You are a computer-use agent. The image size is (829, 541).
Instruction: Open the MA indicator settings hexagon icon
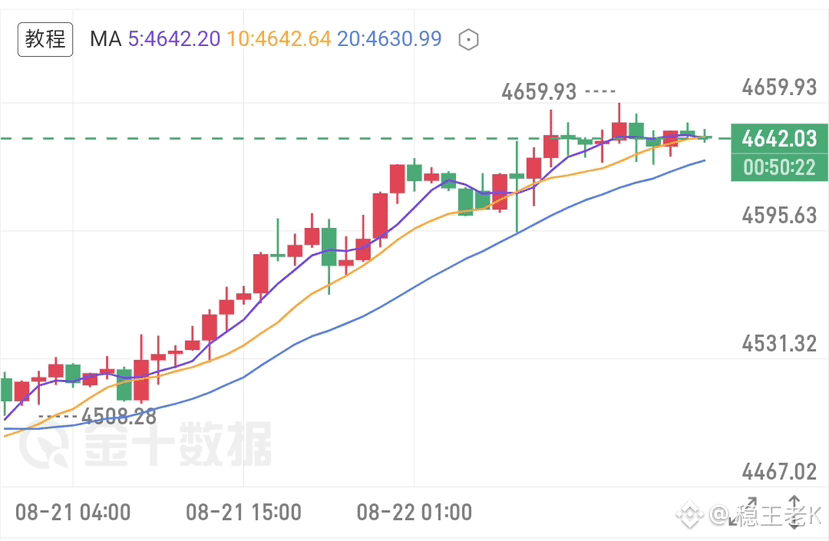[468, 40]
